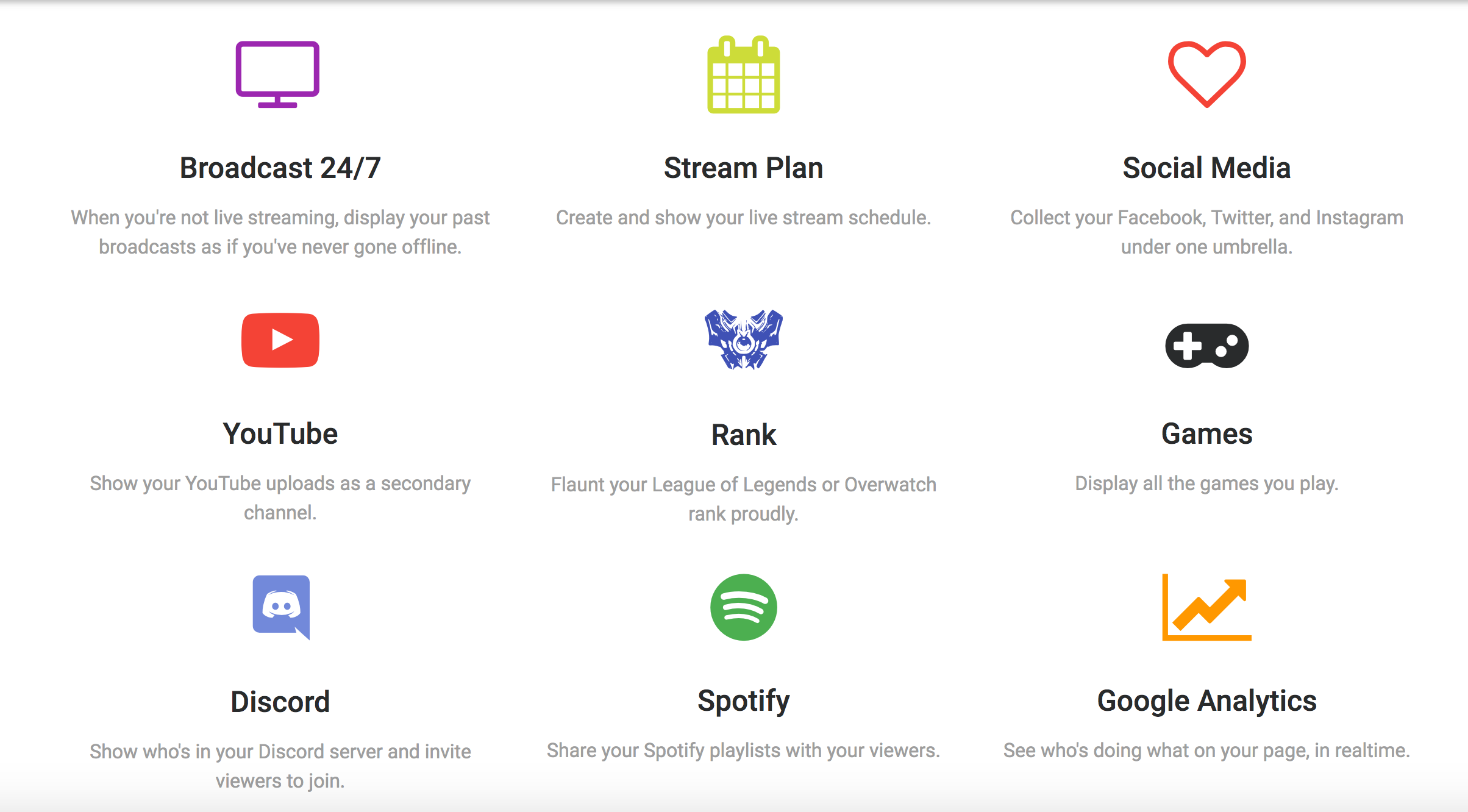This screenshot has height=812, width=1468.
Task: Open the Spotify feature heading
Action: pyautogui.click(x=743, y=701)
